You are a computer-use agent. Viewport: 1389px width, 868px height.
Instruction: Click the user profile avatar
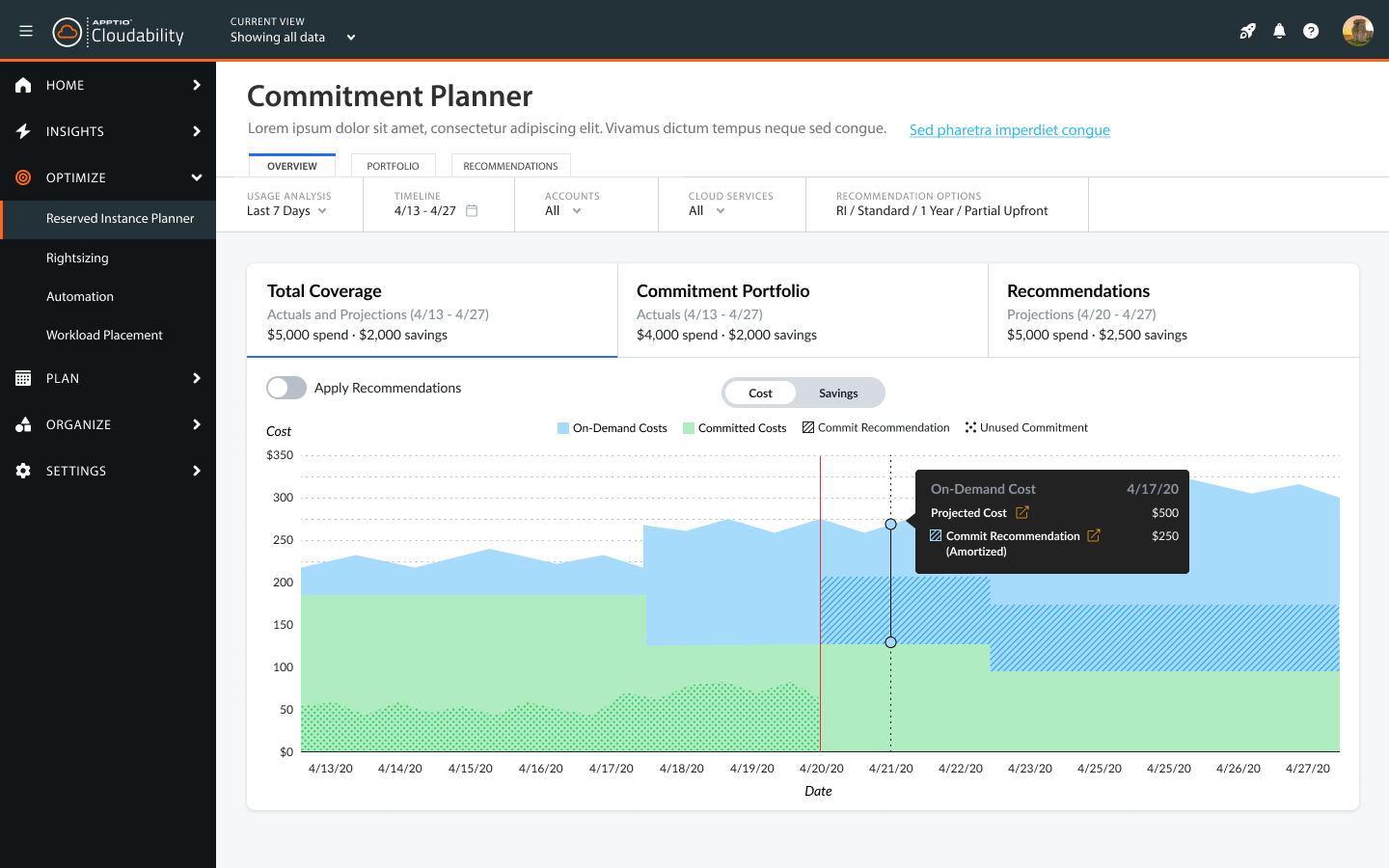(x=1357, y=31)
